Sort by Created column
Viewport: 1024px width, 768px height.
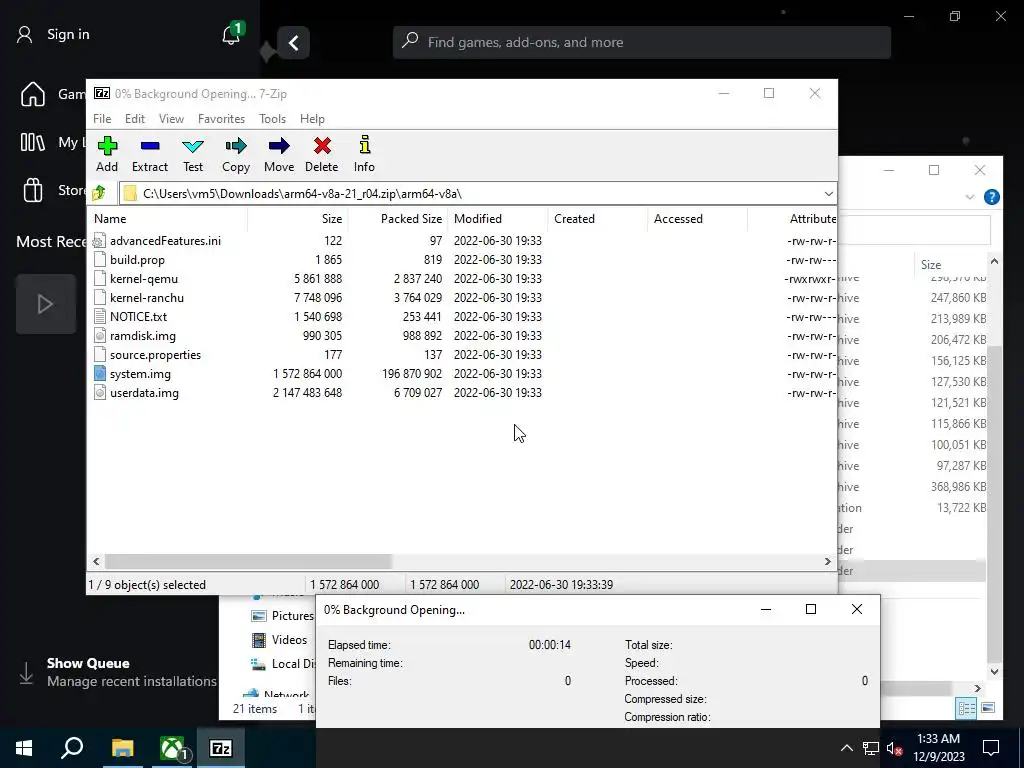click(x=598, y=219)
